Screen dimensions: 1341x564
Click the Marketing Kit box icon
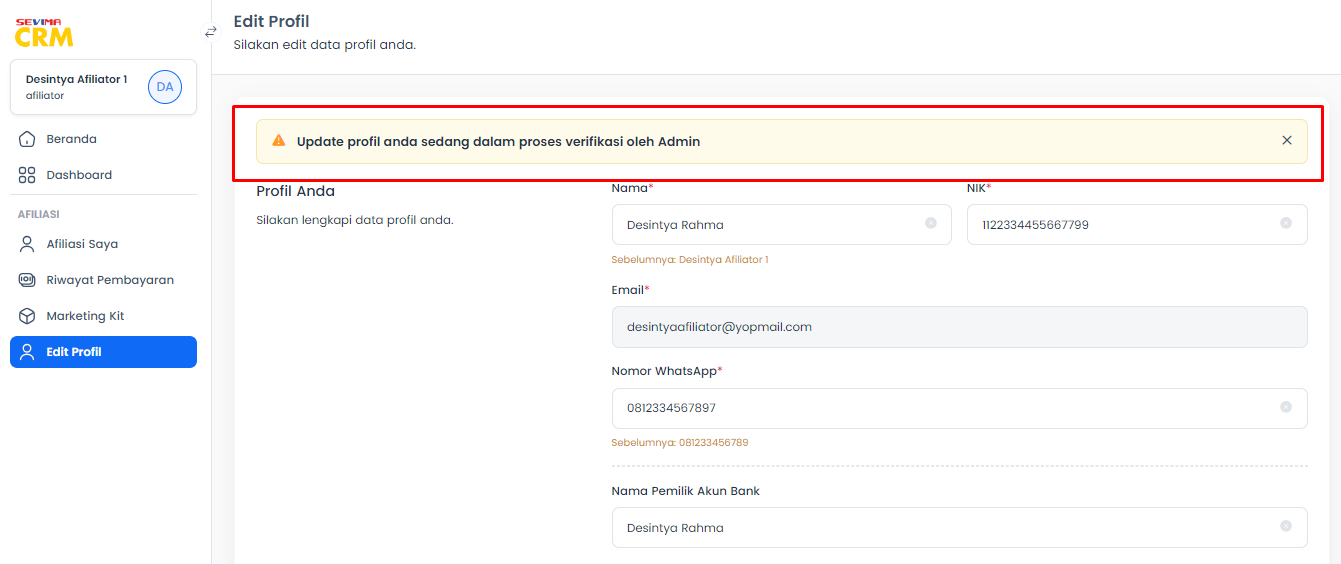click(x=27, y=316)
